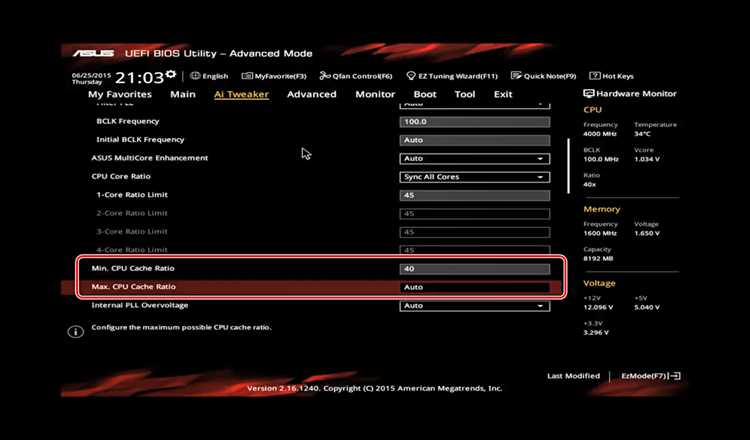Select the Max. CPU Cache Ratio row label
The image size is (750, 440).
pyautogui.click(x=133, y=286)
